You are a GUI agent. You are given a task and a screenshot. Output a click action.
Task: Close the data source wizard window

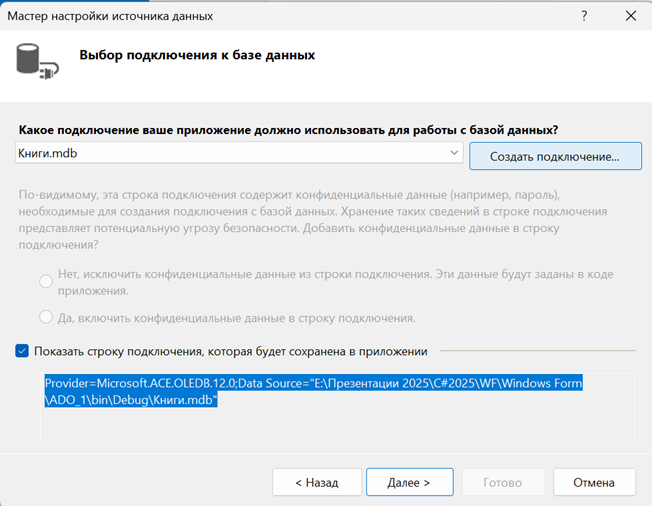click(x=629, y=16)
